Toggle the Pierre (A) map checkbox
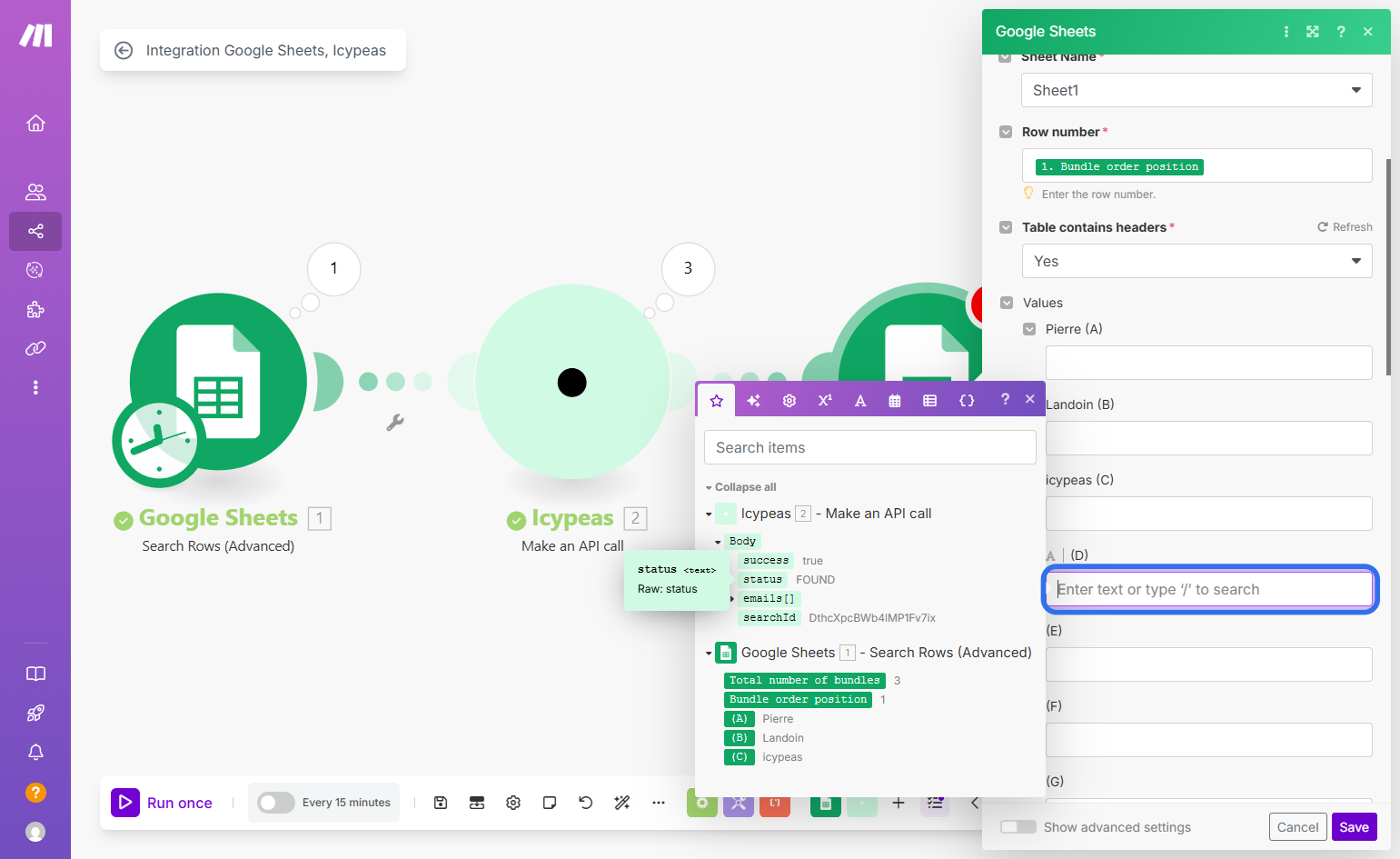The height and width of the screenshot is (859, 1400). [x=1029, y=329]
